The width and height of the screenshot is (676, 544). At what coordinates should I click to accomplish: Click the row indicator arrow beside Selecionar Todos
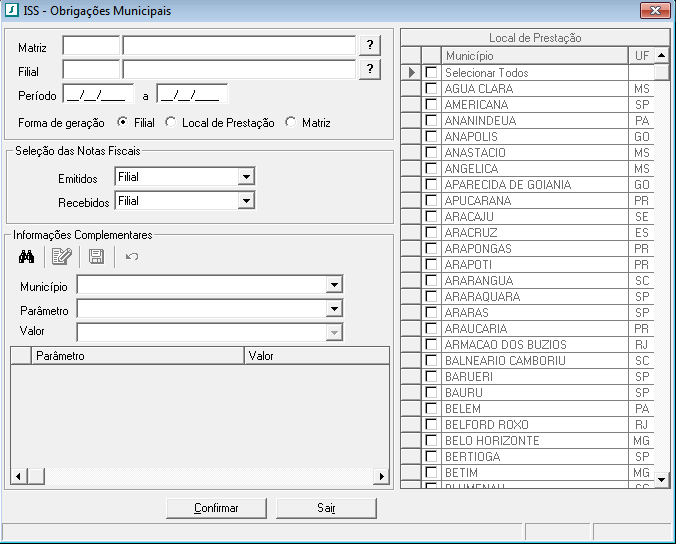click(x=411, y=73)
